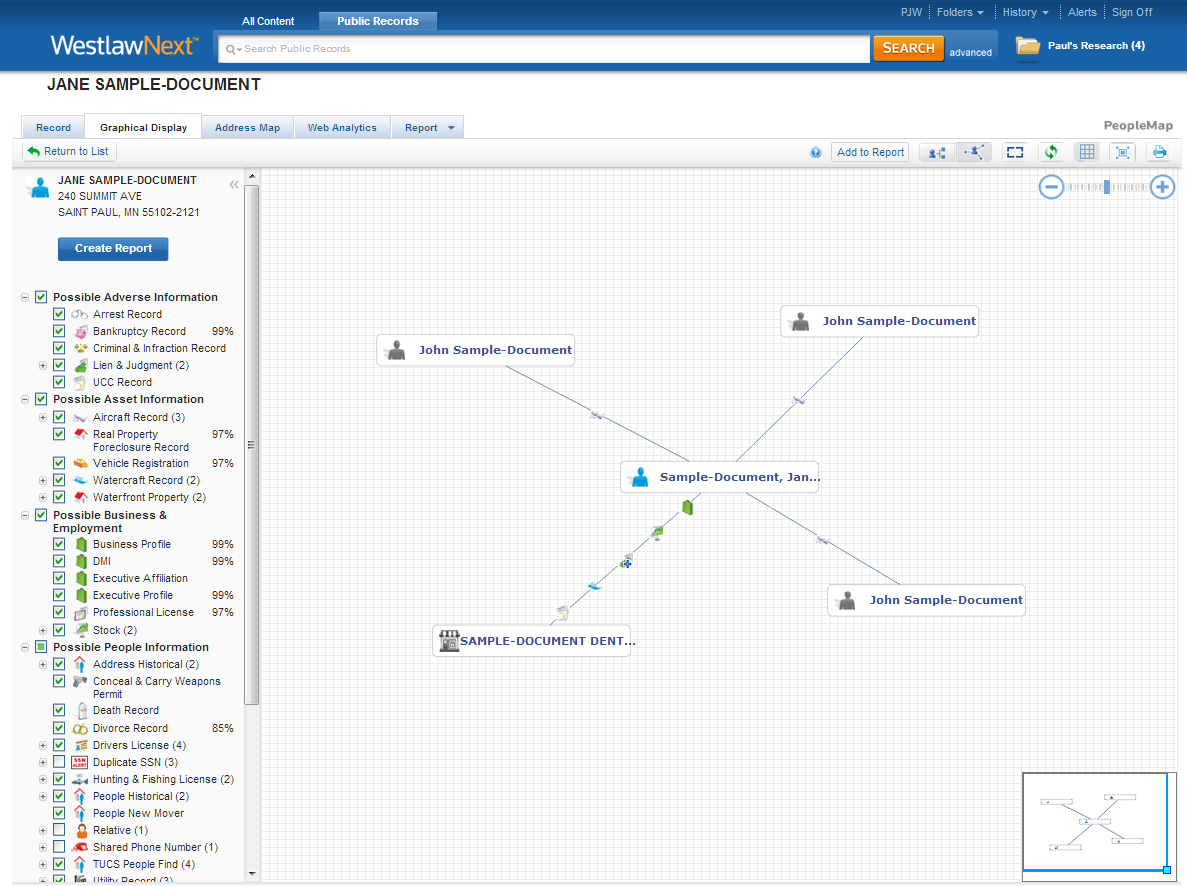The width and height of the screenshot is (1187, 886).
Task: Toggle full screen view icon
Action: (1014, 152)
